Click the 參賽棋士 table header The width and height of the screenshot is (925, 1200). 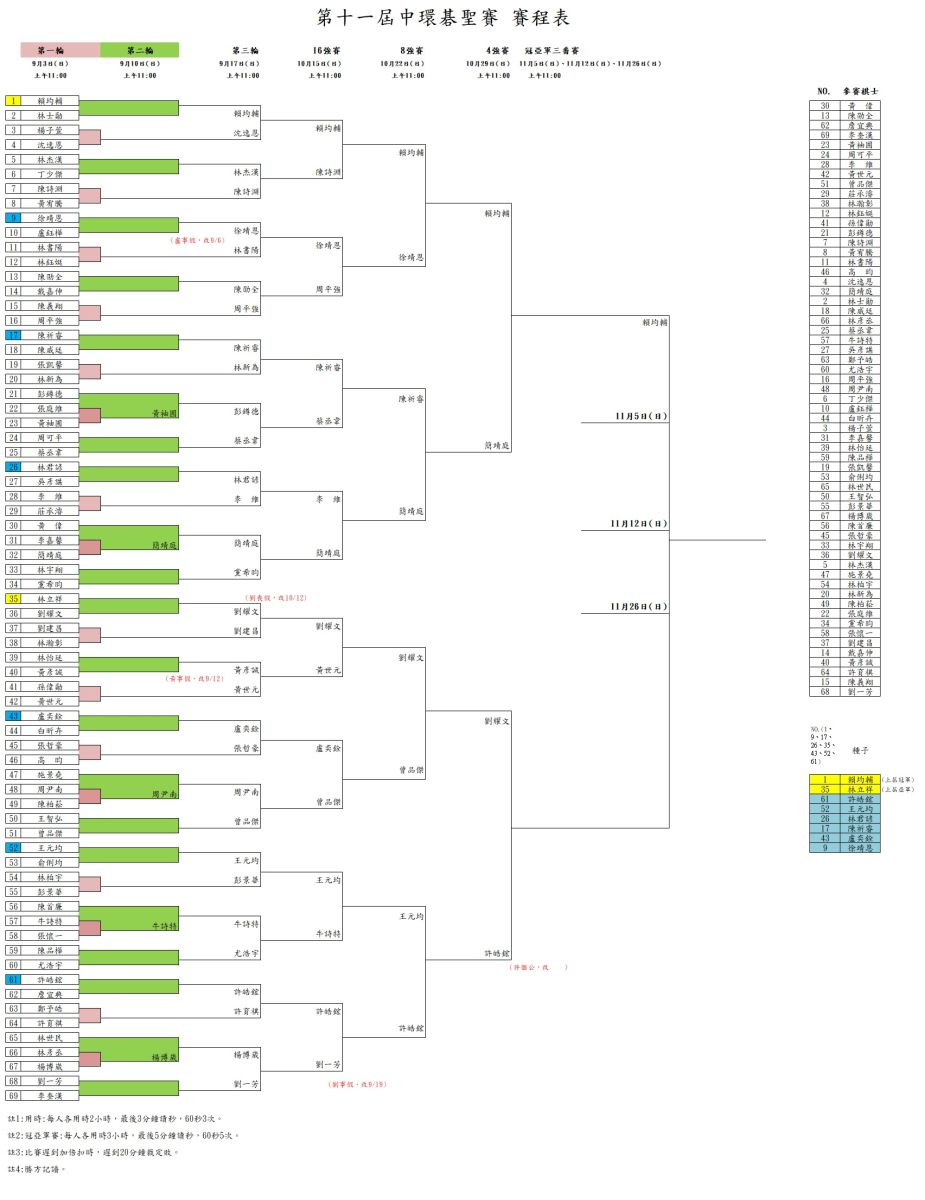click(x=860, y=90)
